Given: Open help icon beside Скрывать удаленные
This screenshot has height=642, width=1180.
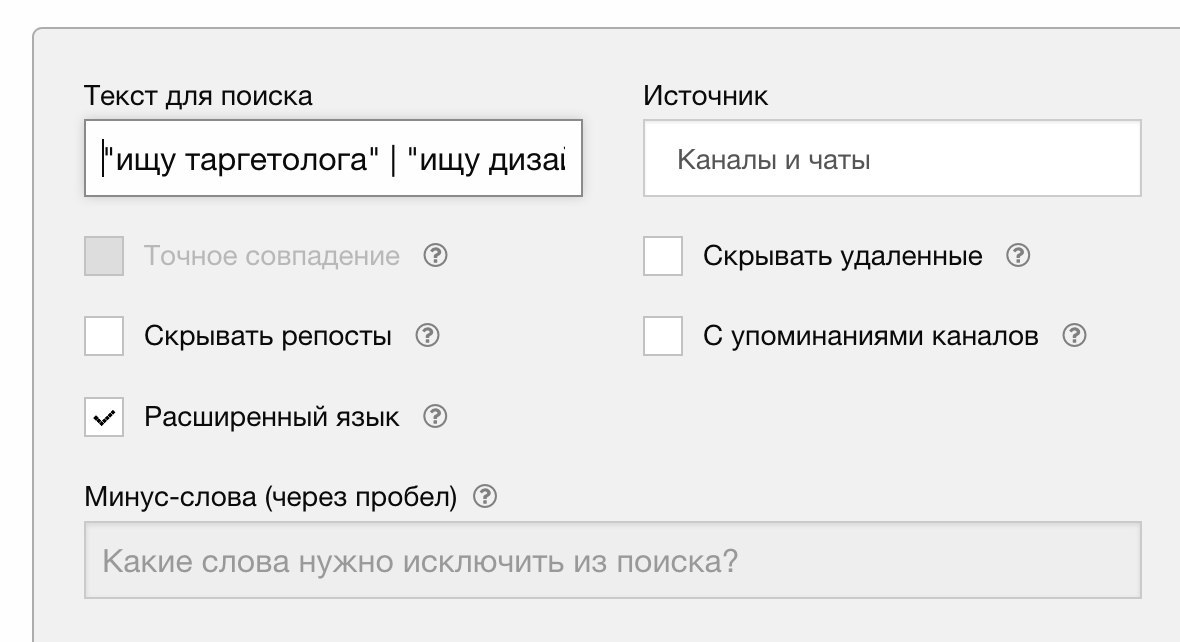Looking at the screenshot, I should 1017,255.
